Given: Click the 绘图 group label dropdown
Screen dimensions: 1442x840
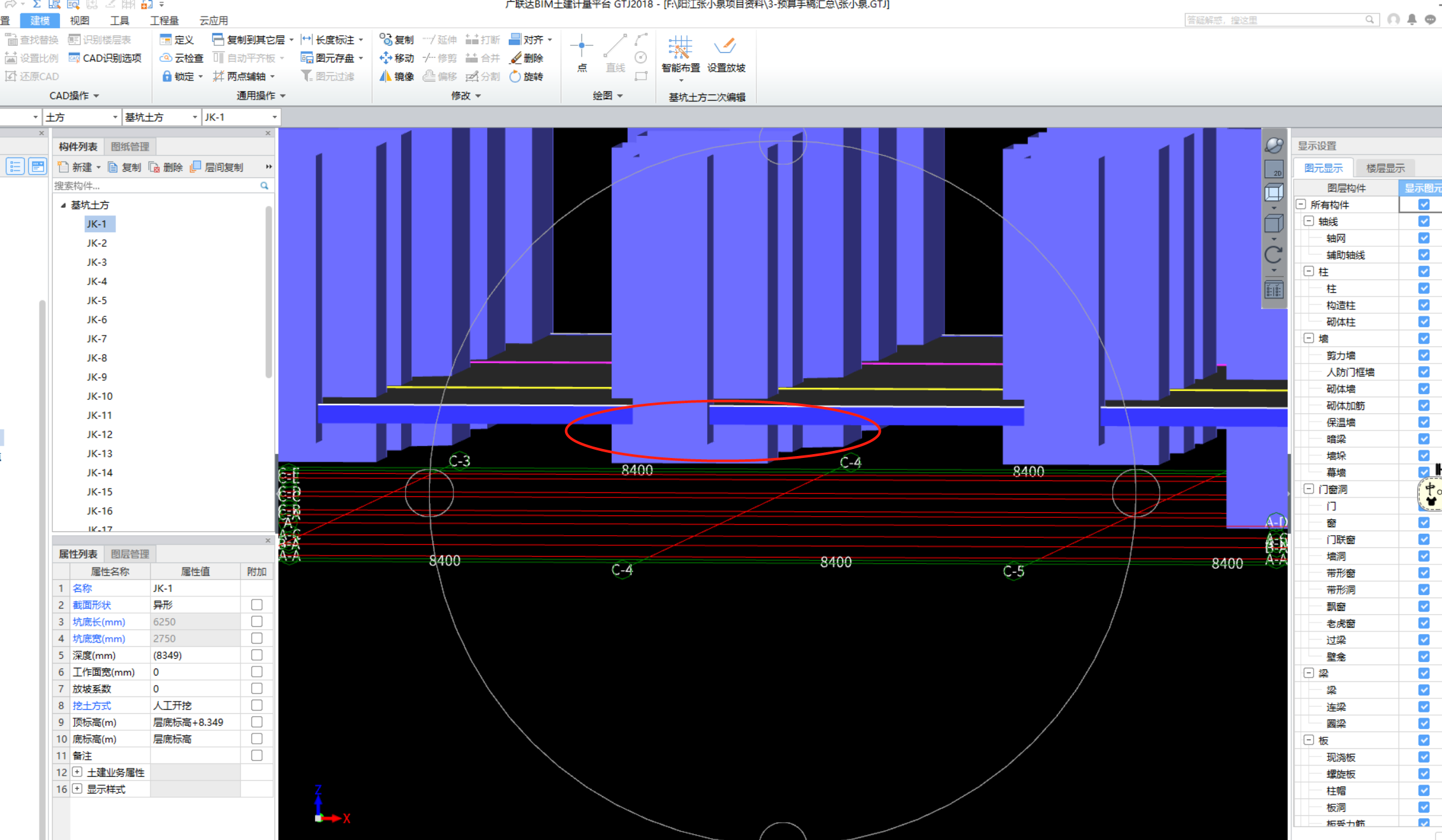Looking at the screenshot, I should click(x=607, y=96).
